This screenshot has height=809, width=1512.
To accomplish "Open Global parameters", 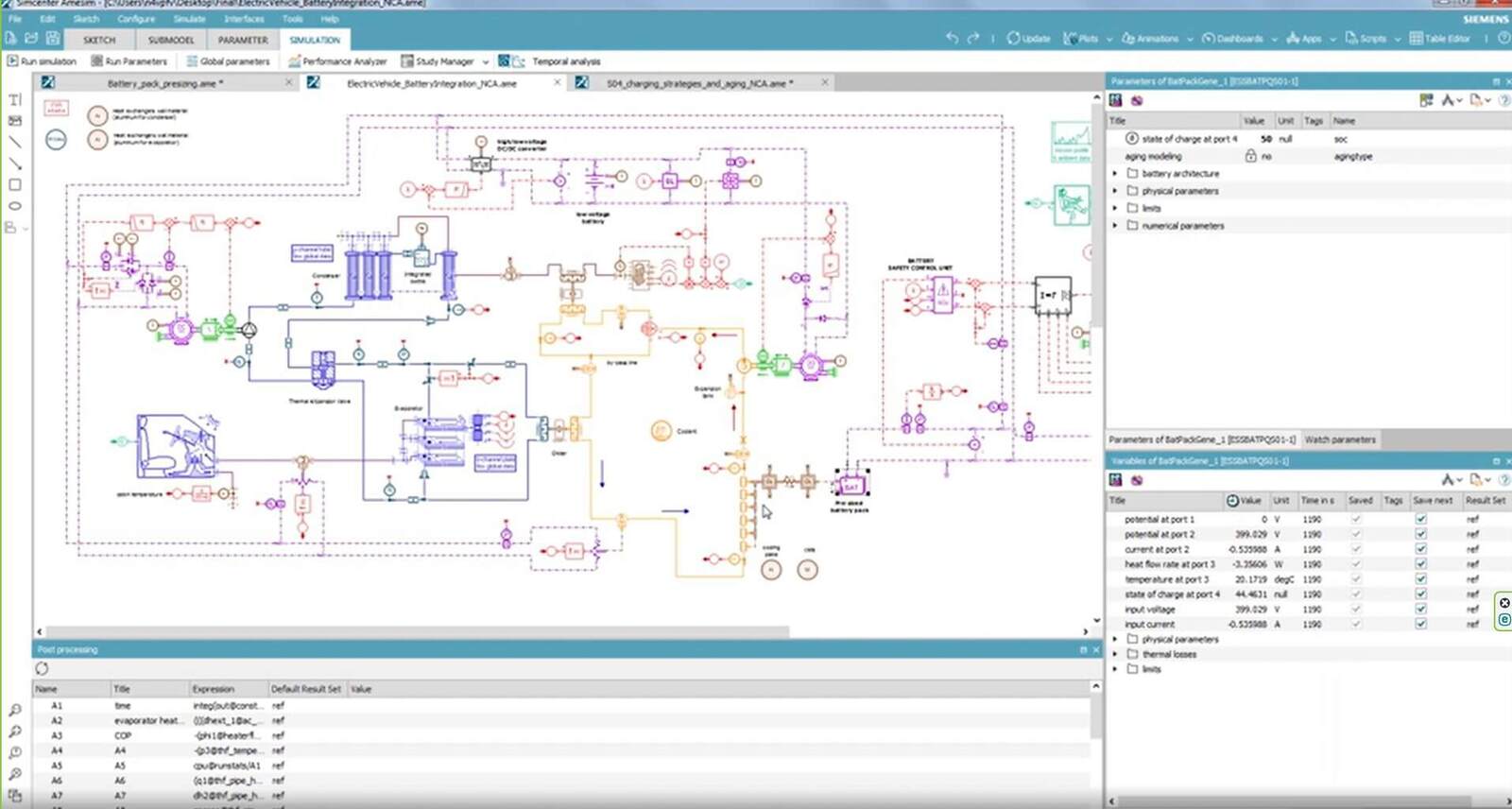I will (228, 61).
